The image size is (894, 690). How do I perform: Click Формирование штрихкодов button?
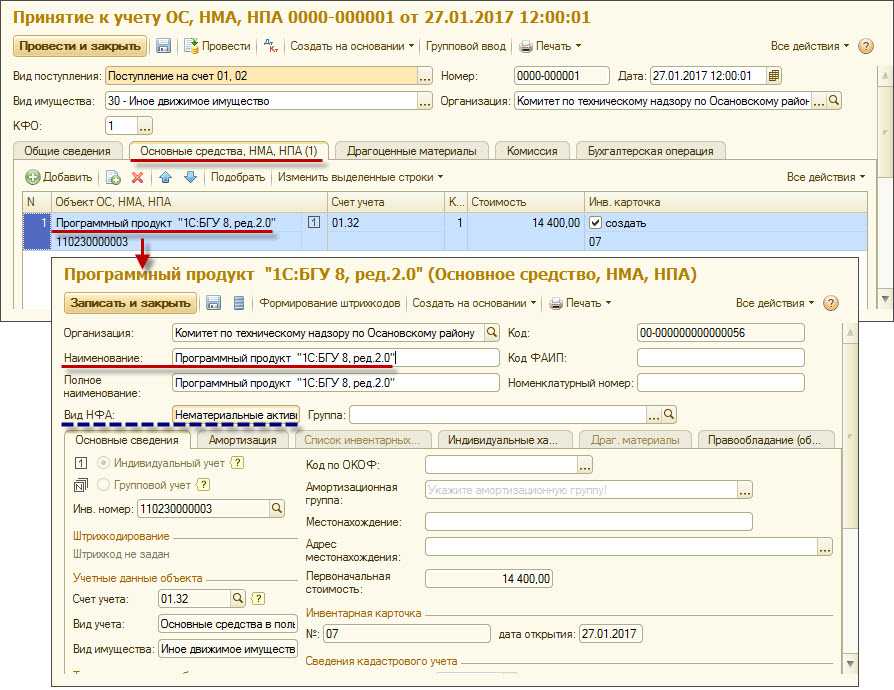pos(330,303)
